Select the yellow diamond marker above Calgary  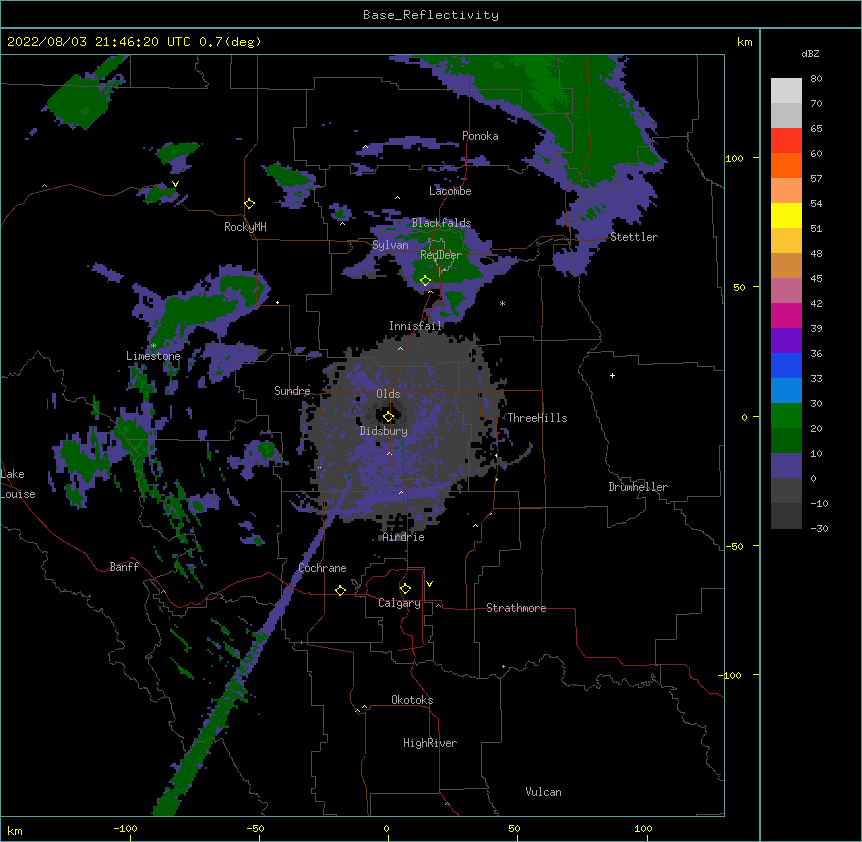[x=405, y=589]
